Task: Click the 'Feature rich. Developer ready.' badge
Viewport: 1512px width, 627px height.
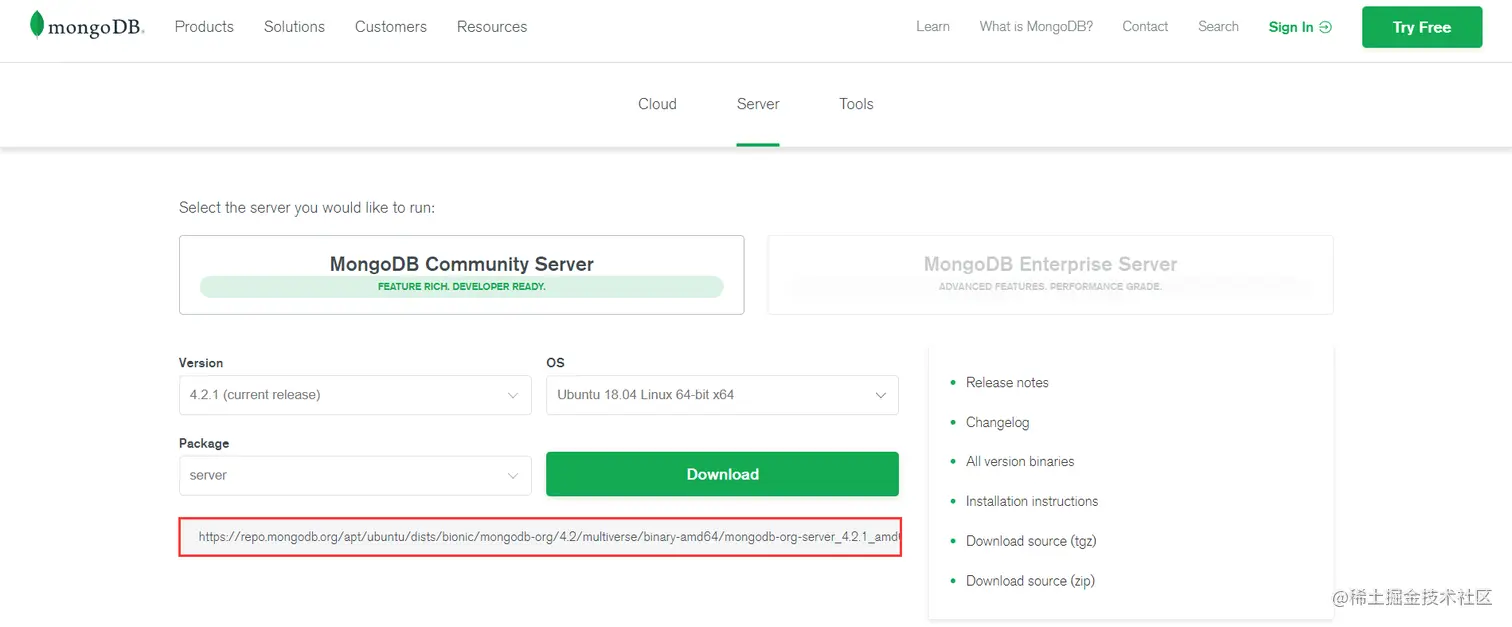Action: click(461, 287)
